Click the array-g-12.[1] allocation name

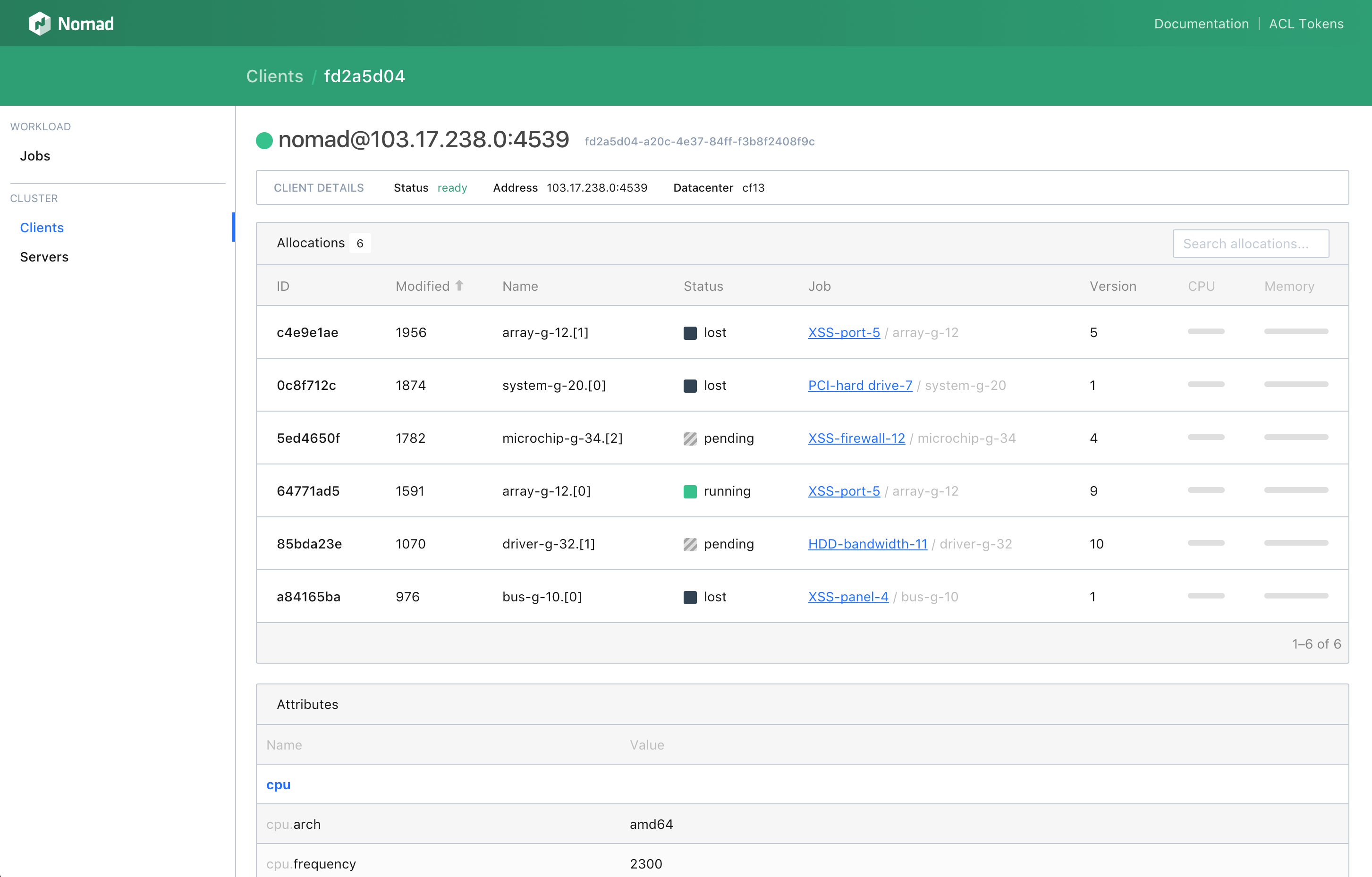[x=545, y=333]
